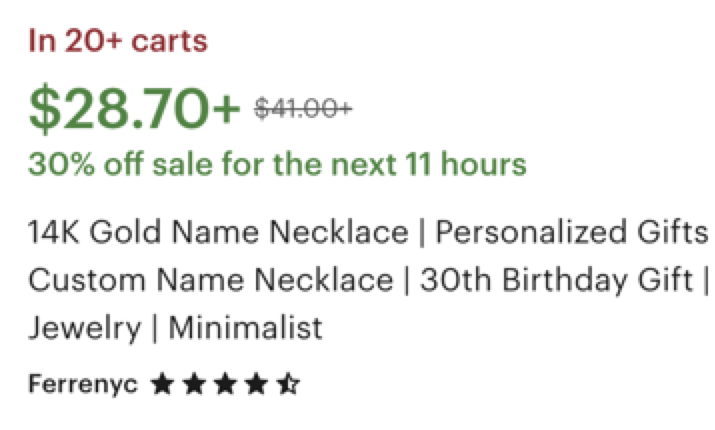Click the first filled rating star
This screenshot has width=715, height=430.
point(162,383)
